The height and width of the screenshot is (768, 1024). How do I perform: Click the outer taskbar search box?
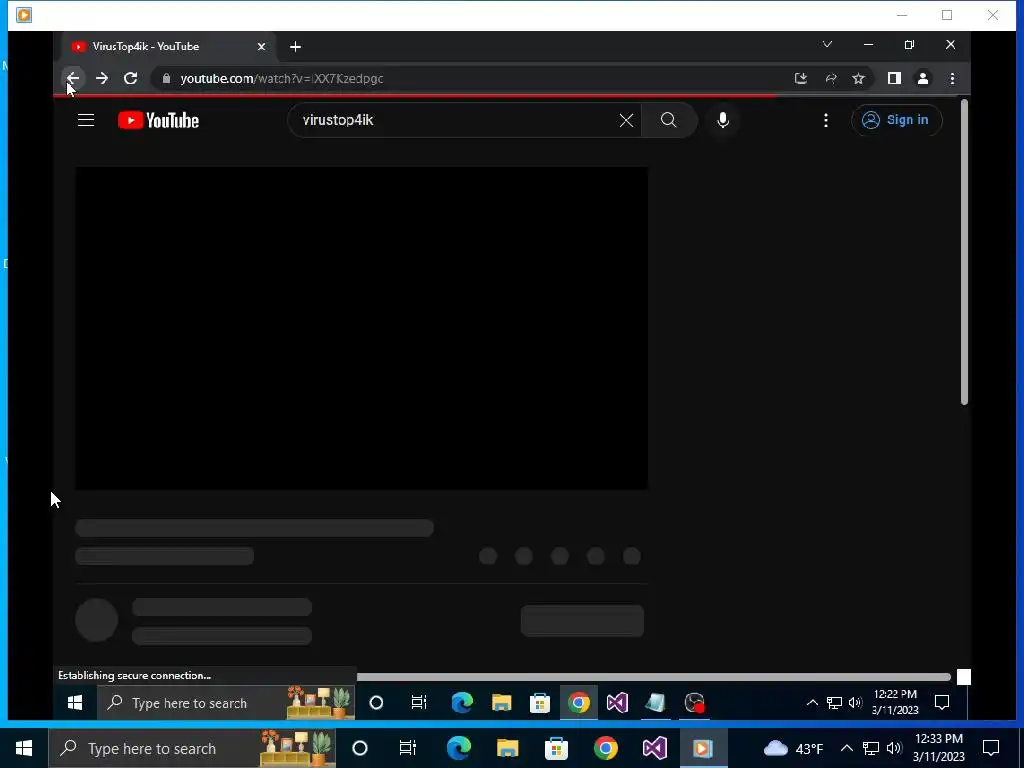coord(193,748)
